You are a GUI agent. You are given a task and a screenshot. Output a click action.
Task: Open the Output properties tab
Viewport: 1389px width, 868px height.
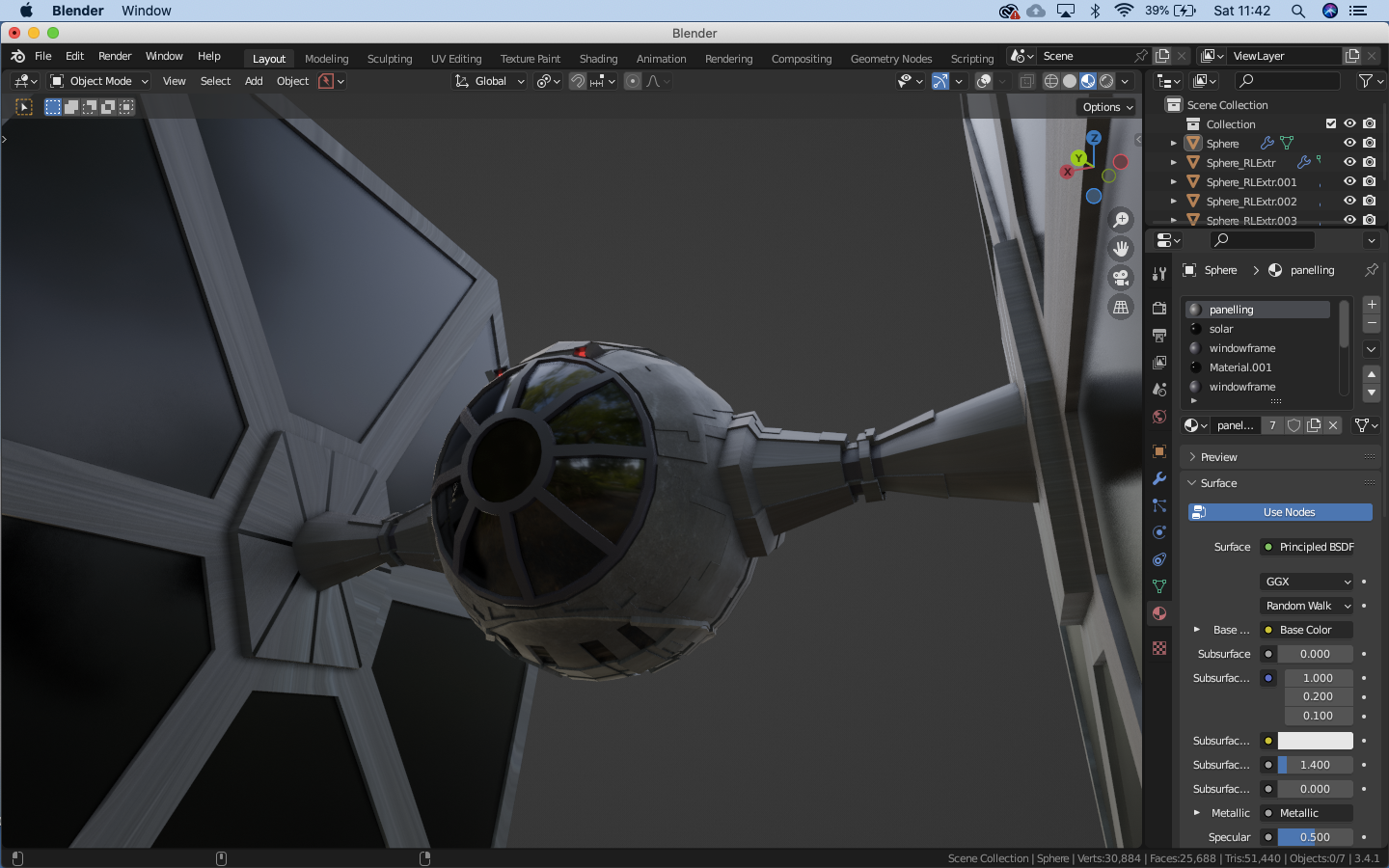click(1159, 336)
